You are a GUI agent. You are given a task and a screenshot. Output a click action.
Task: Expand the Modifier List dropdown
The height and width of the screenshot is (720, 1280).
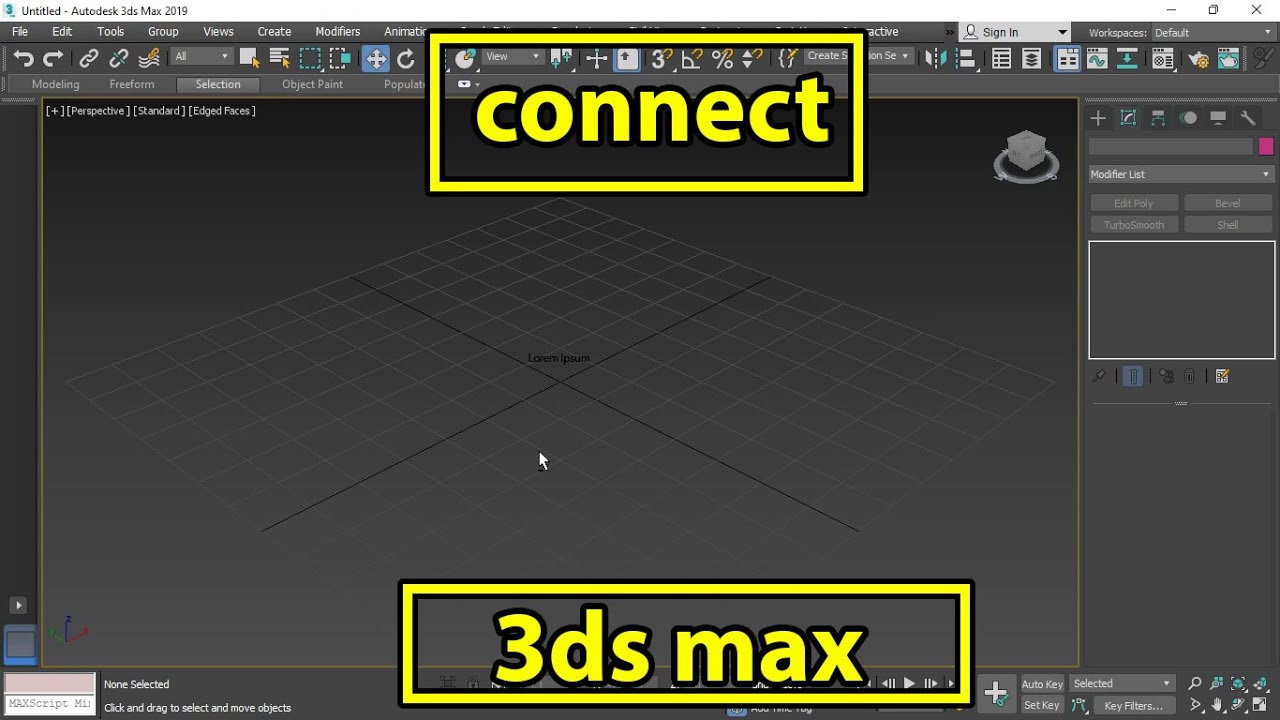point(1180,174)
